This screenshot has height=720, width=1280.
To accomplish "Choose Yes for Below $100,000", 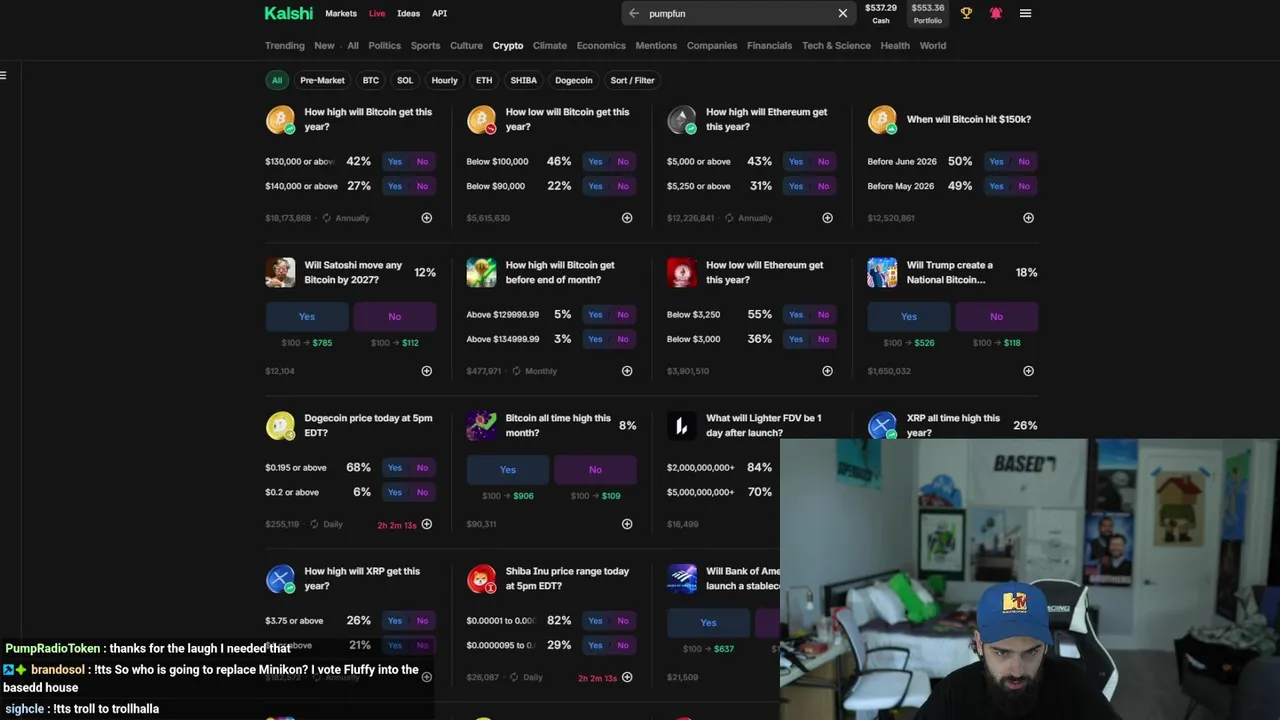I will [x=596, y=161].
